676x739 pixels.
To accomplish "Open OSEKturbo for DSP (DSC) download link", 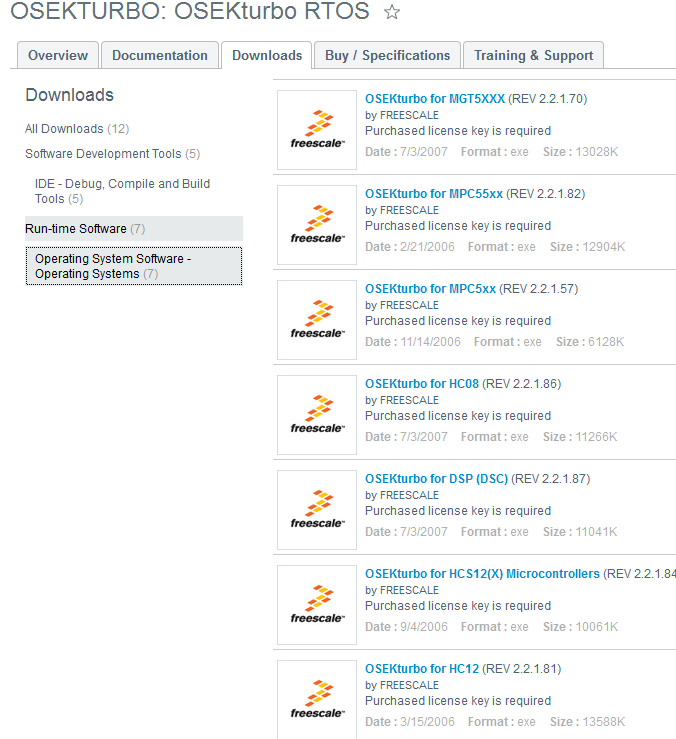I will coord(437,478).
